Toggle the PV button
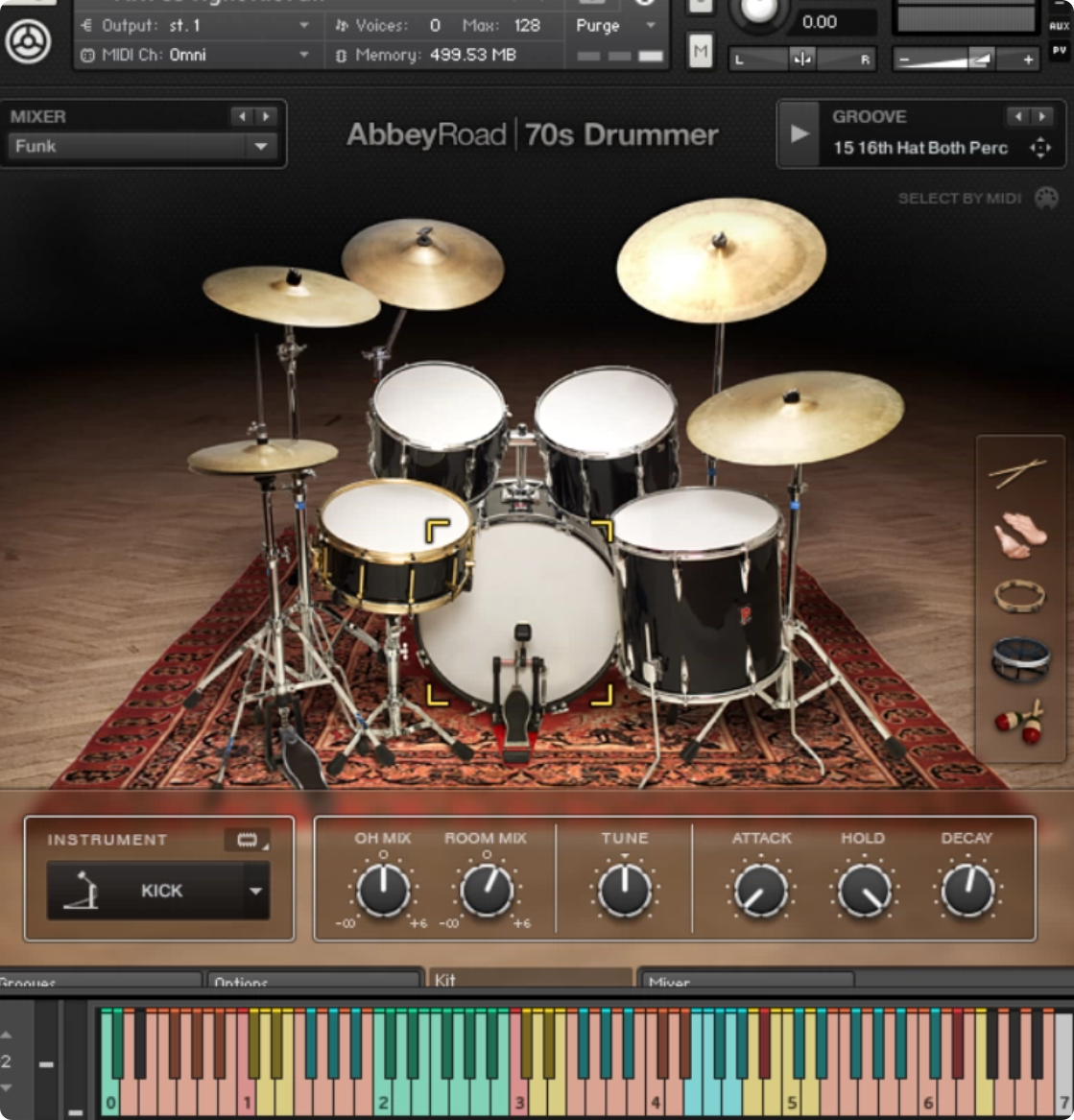The width and height of the screenshot is (1074, 1120). (1059, 50)
